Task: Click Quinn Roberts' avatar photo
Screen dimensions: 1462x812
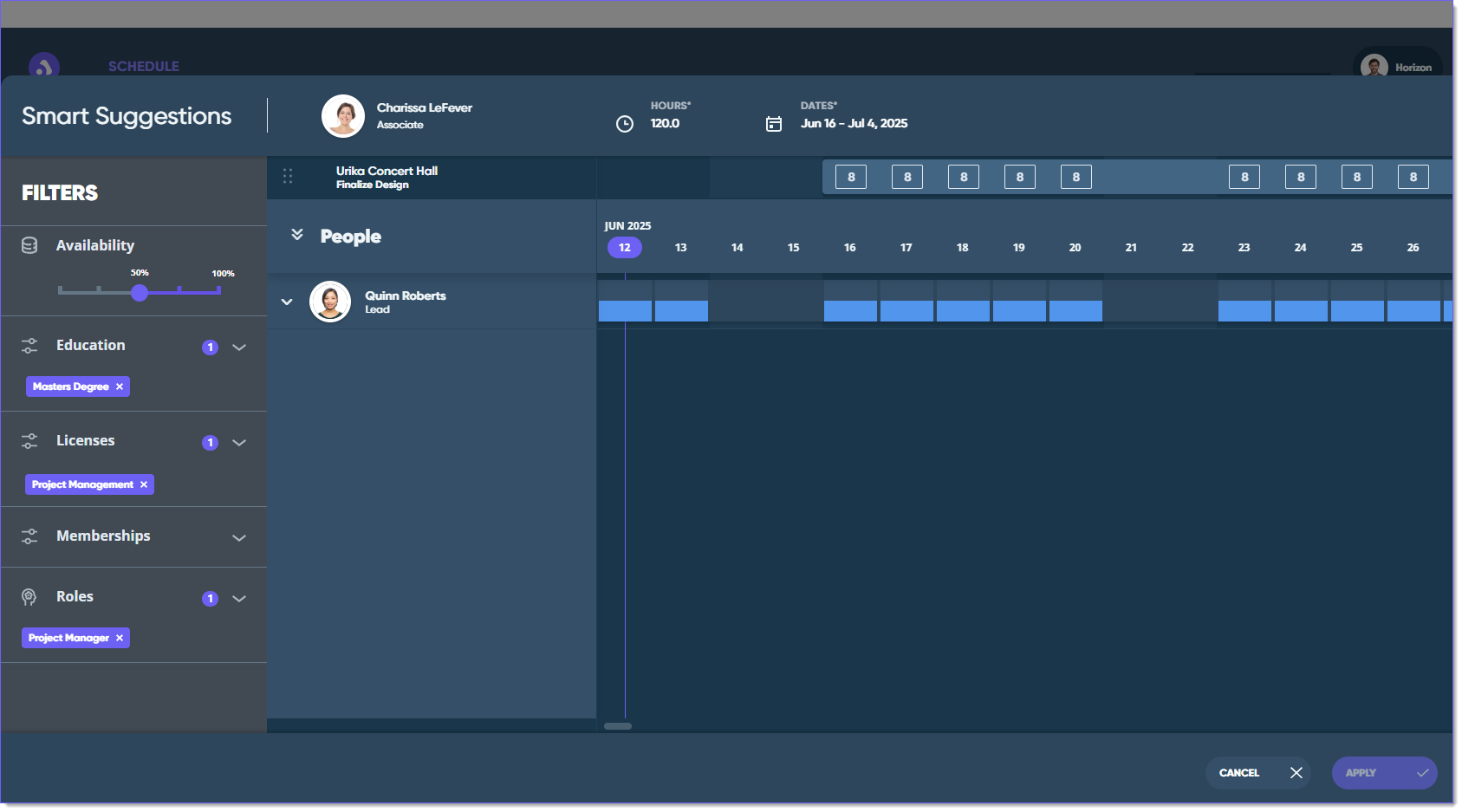Action: pyautogui.click(x=330, y=302)
